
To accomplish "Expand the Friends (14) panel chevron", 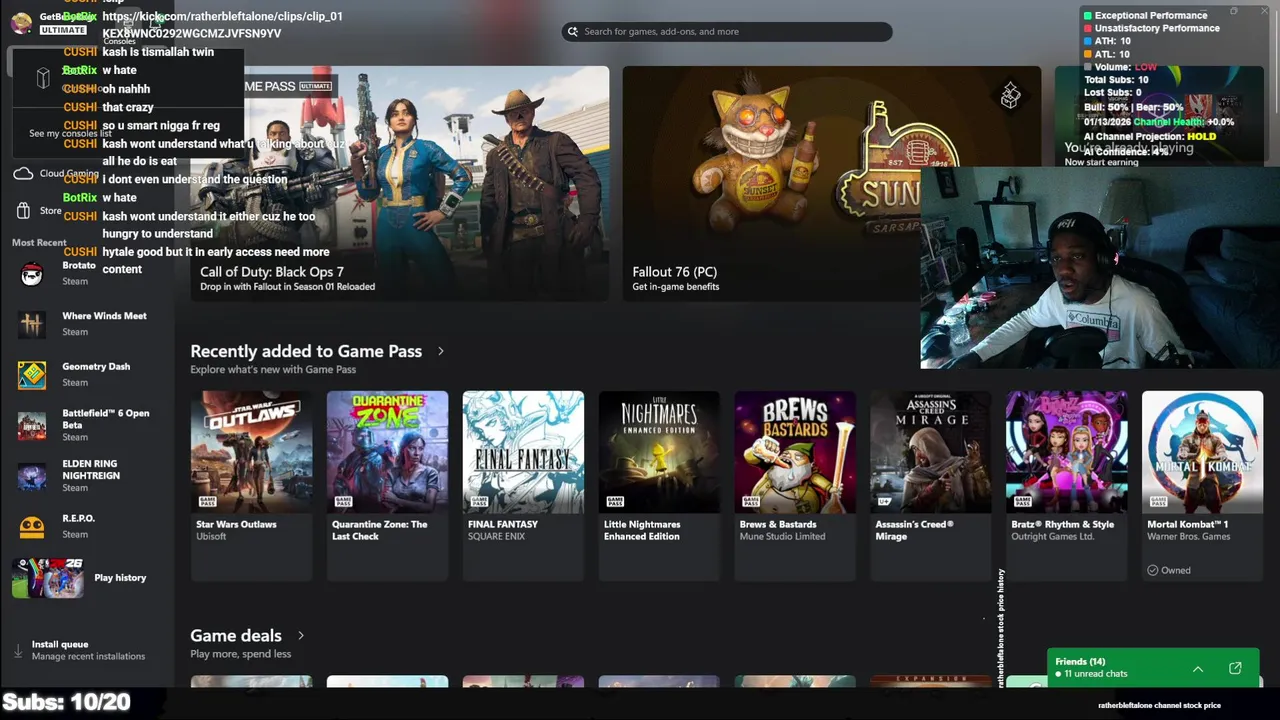I will [1198, 668].
